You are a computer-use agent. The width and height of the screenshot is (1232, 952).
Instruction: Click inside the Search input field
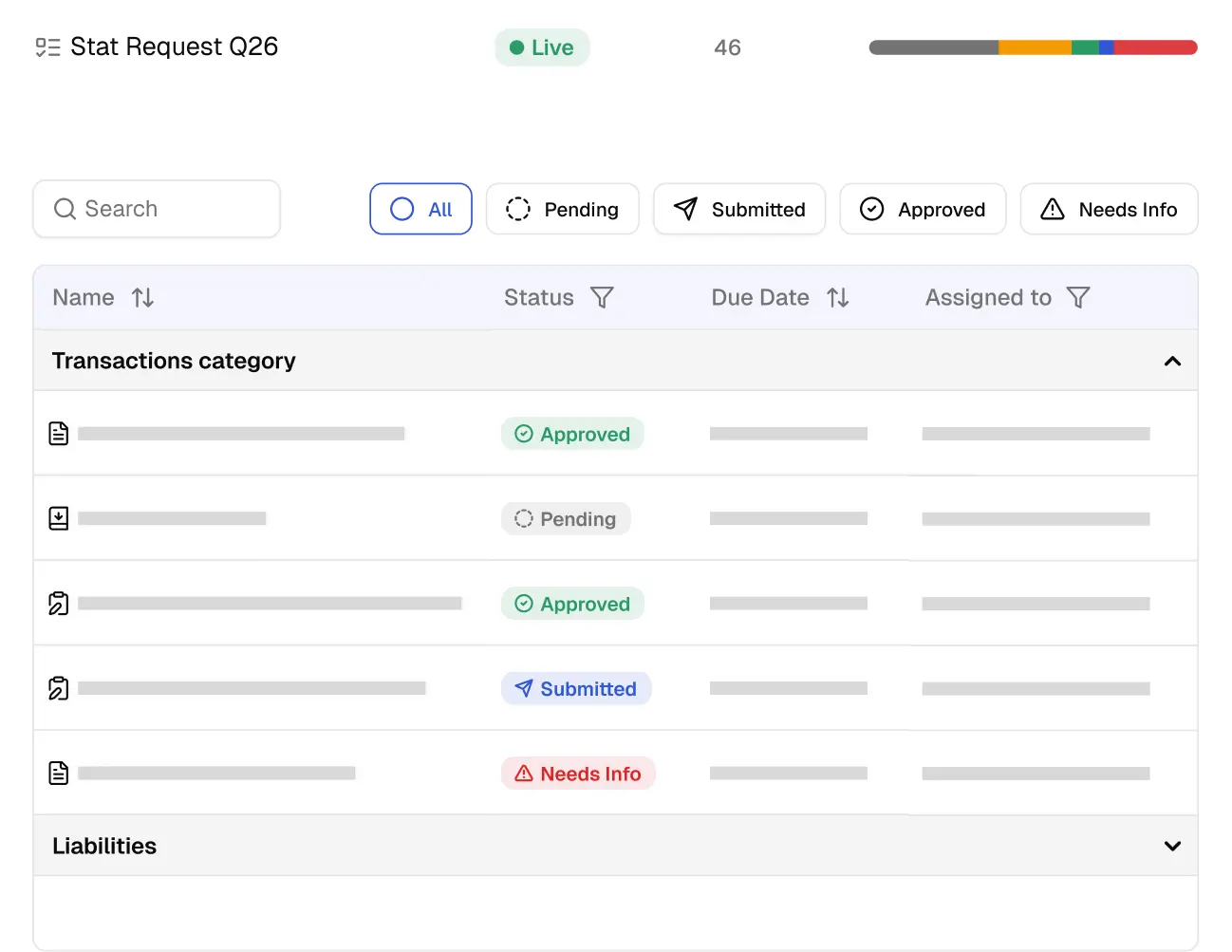(x=157, y=209)
